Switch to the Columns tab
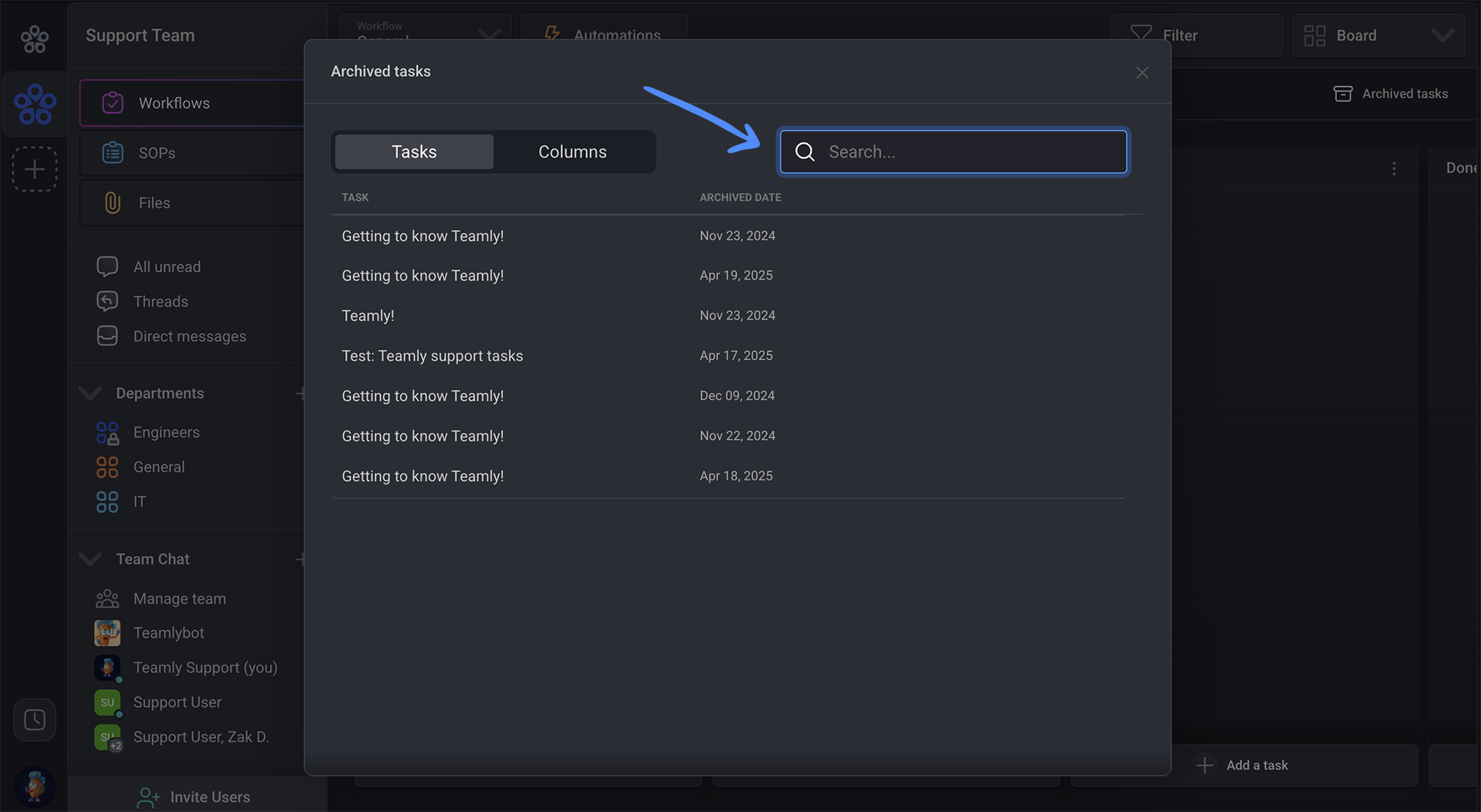 573,152
